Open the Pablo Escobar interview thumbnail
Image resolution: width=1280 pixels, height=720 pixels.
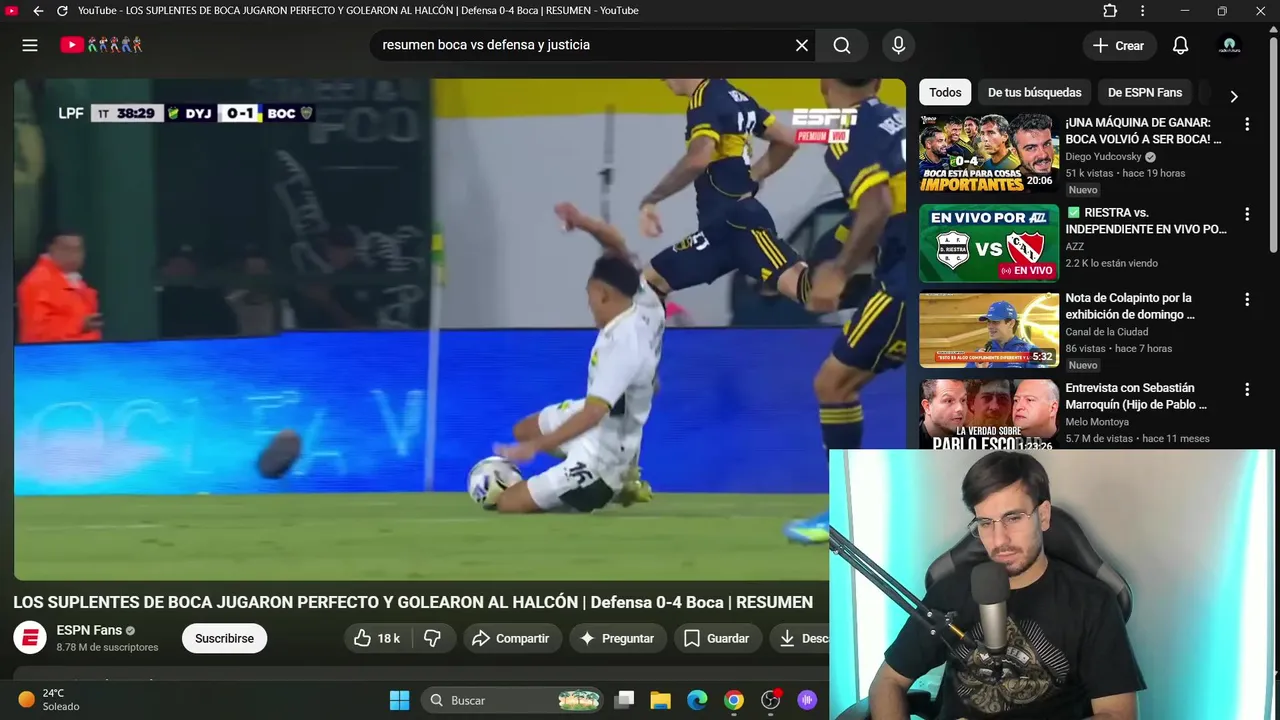click(989, 414)
